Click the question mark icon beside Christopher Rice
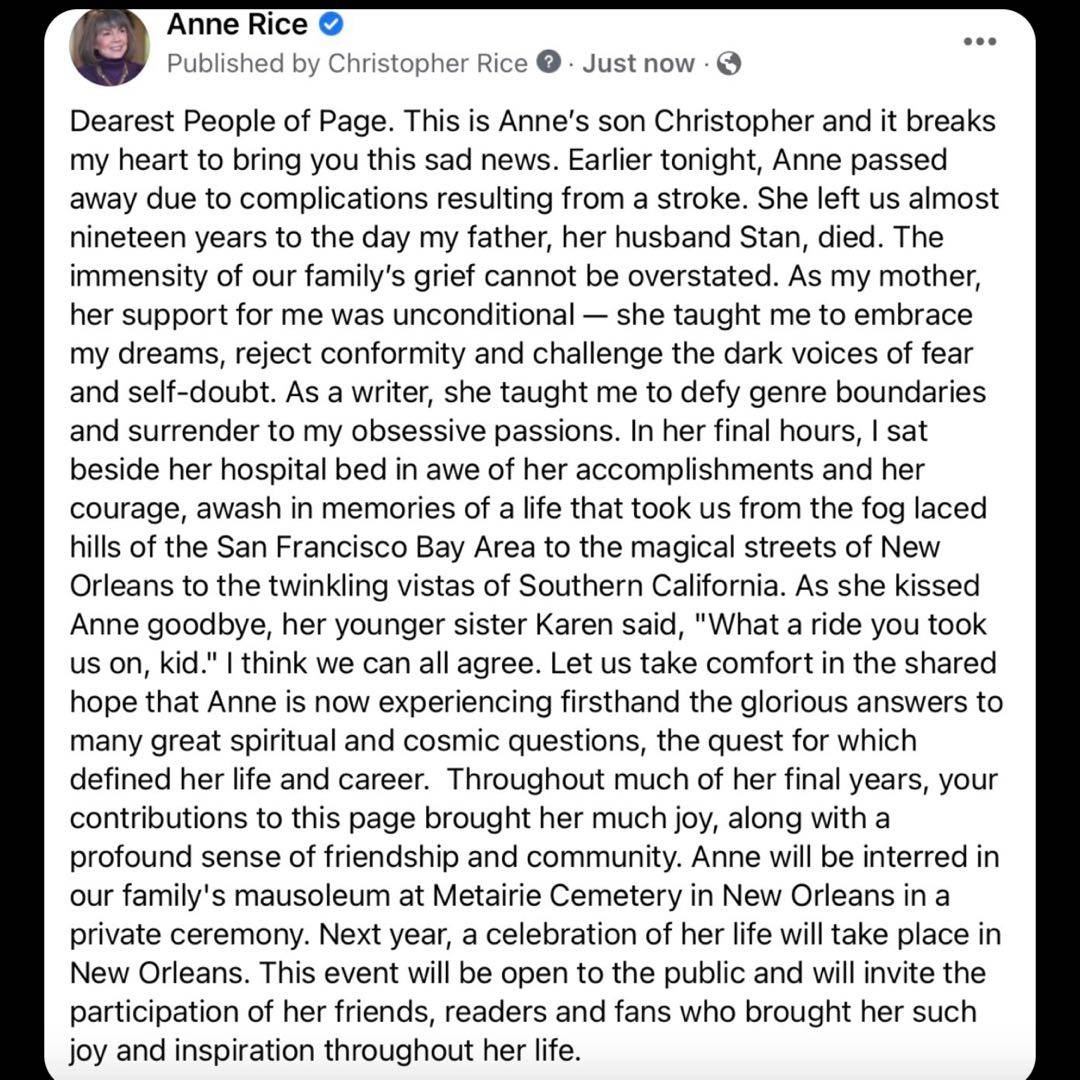Image resolution: width=1080 pixels, height=1080 pixels. click(548, 63)
